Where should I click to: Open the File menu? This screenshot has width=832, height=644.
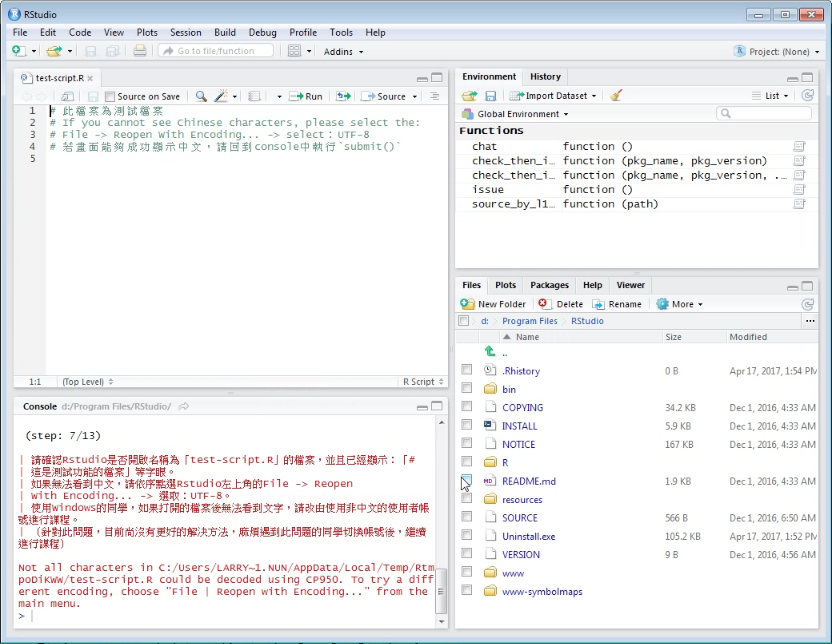[20, 32]
